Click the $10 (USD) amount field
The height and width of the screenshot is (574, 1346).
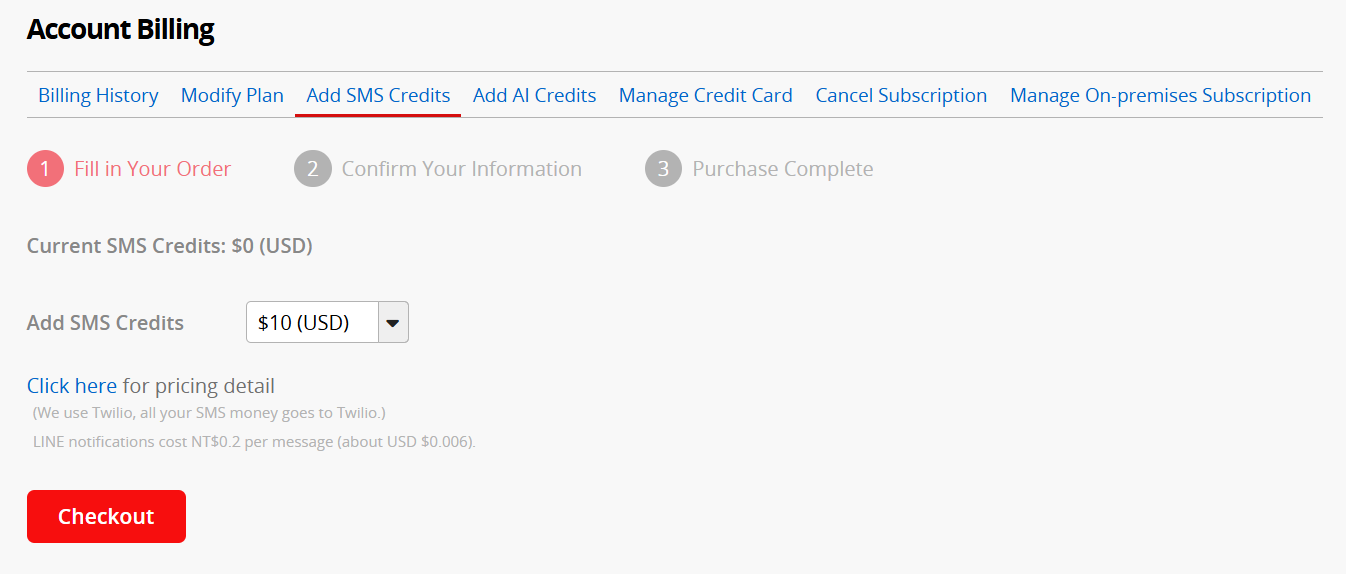312,323
